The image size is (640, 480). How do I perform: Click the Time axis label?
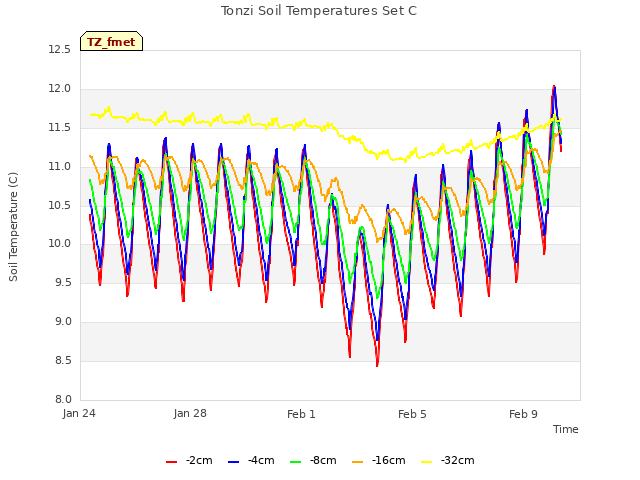565,429
